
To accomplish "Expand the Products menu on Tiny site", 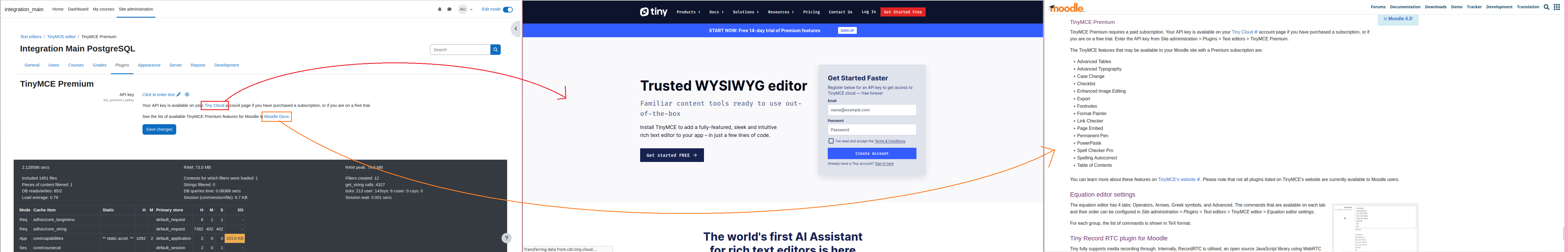I will (x=688, y=12).
